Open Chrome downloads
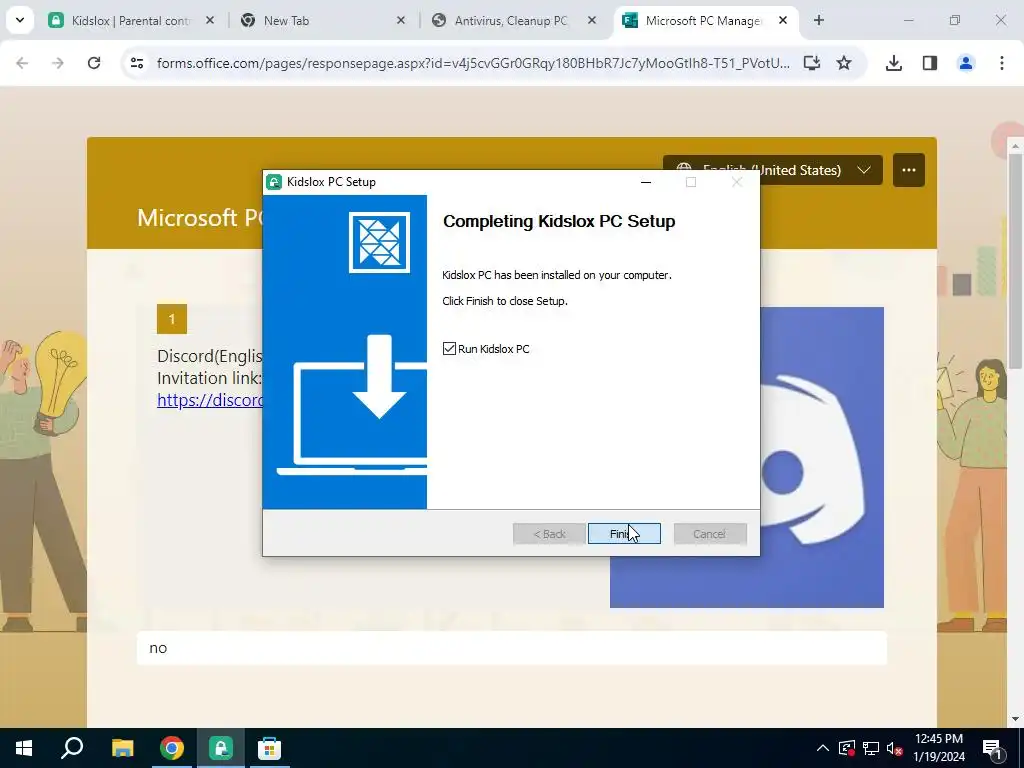The height and width of the screenshot is (768, 1024). pyautogui.click(x=894, y=63)
